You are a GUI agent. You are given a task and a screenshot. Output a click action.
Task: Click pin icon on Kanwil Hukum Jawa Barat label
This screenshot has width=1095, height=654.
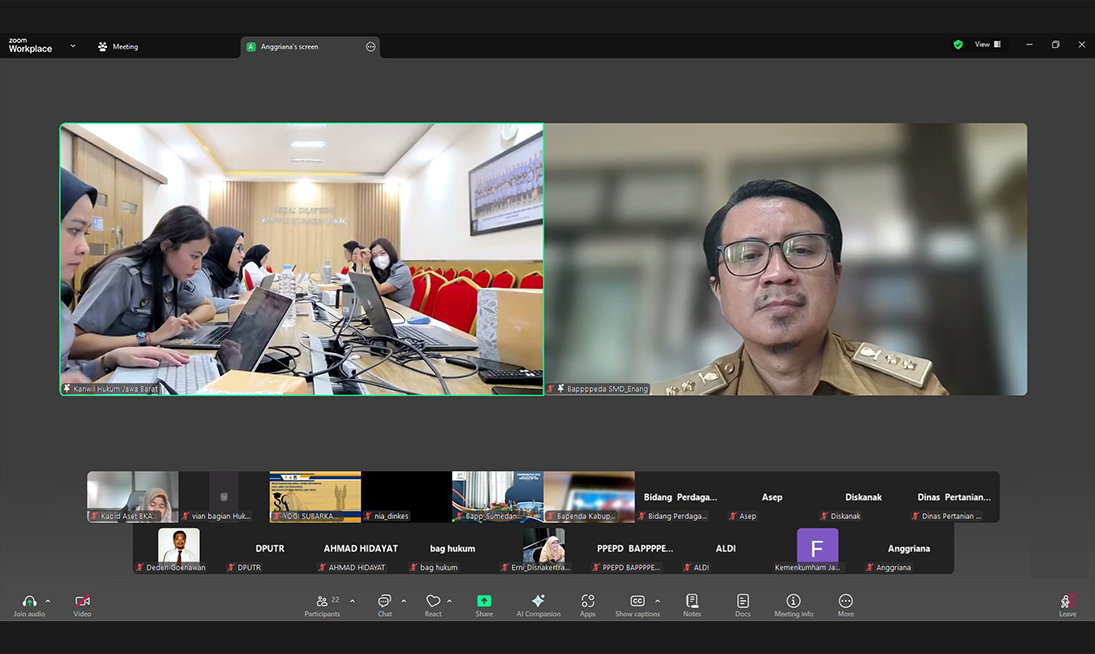point(67,389)
